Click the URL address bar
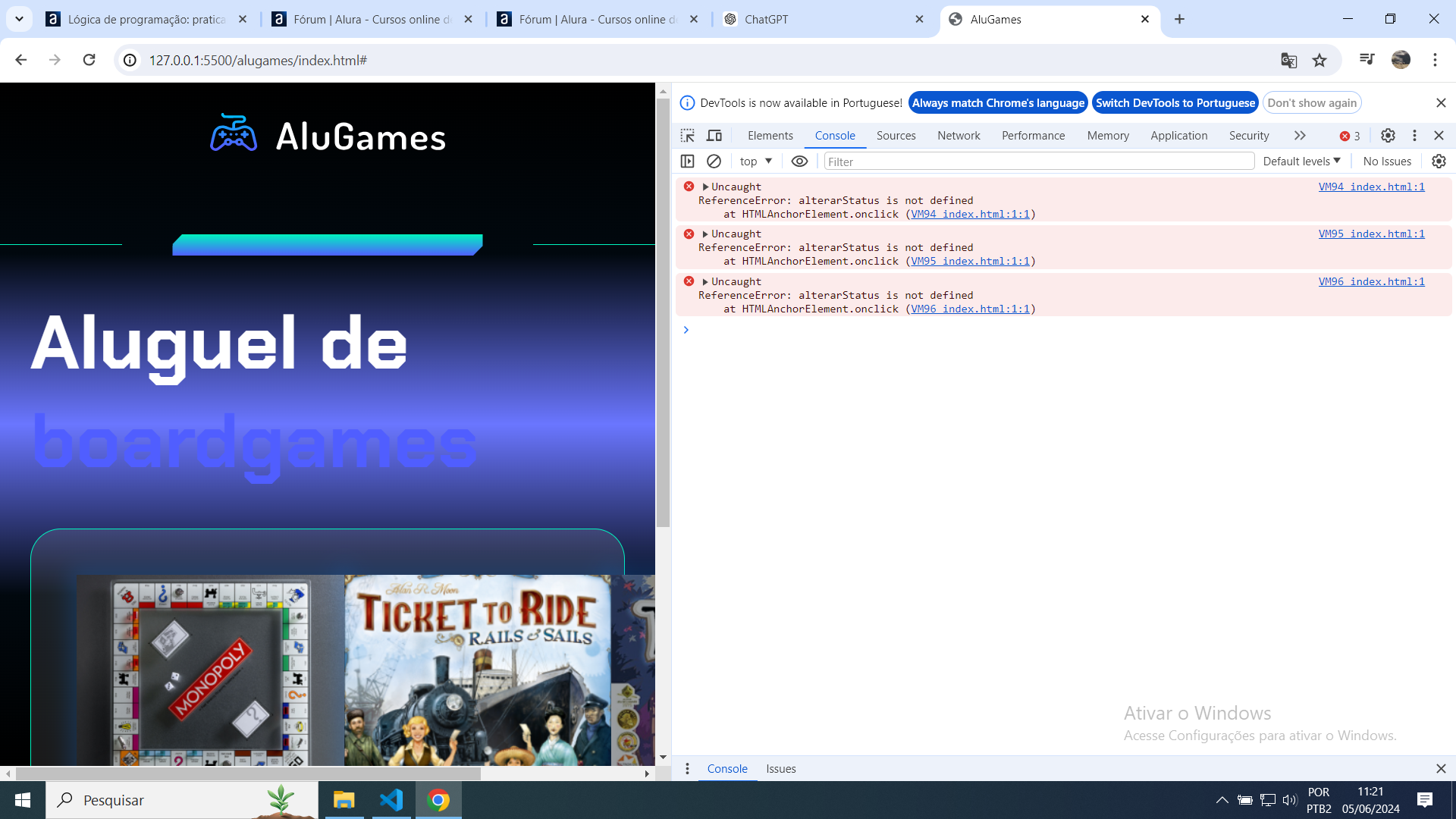1456x819 pixels. (x=705, y=61)
